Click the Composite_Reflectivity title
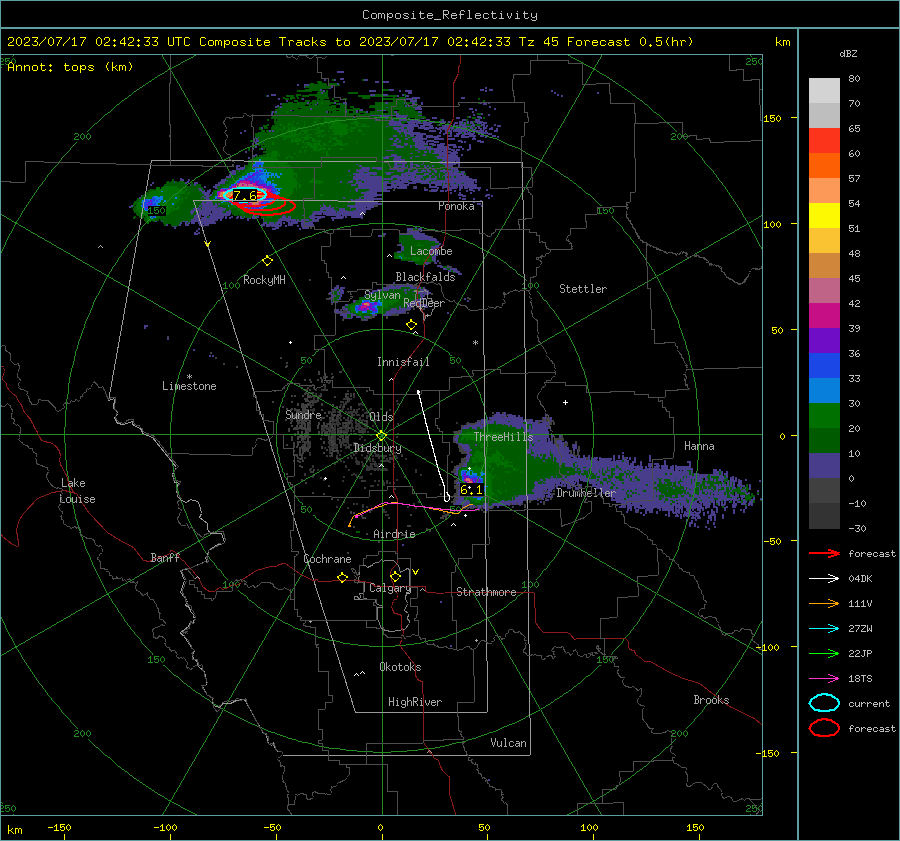This screenshot has width=900, height=841. [450, 15]
